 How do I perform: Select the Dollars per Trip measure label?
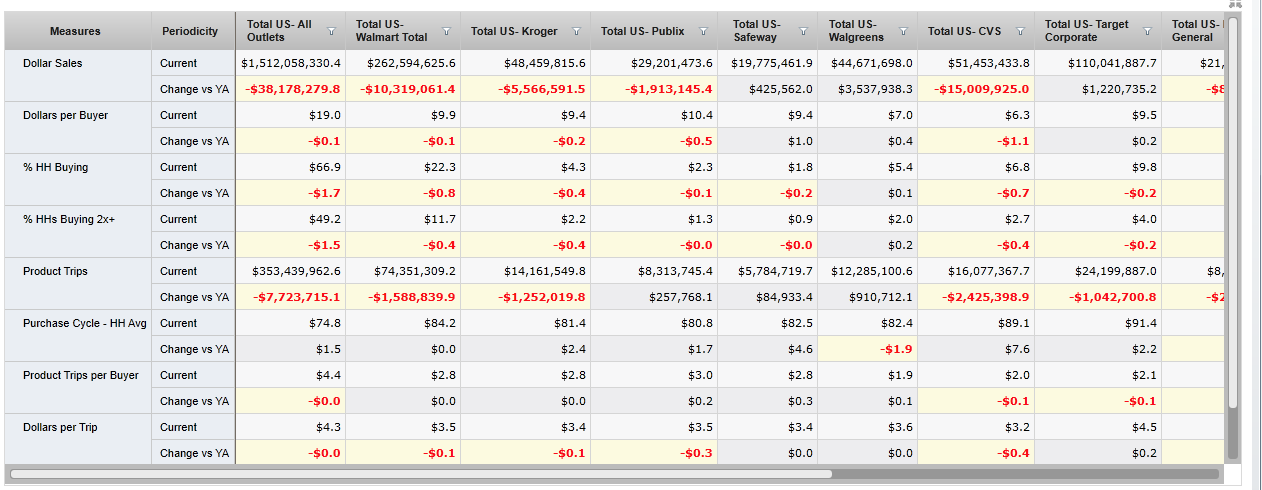point(60,427)
